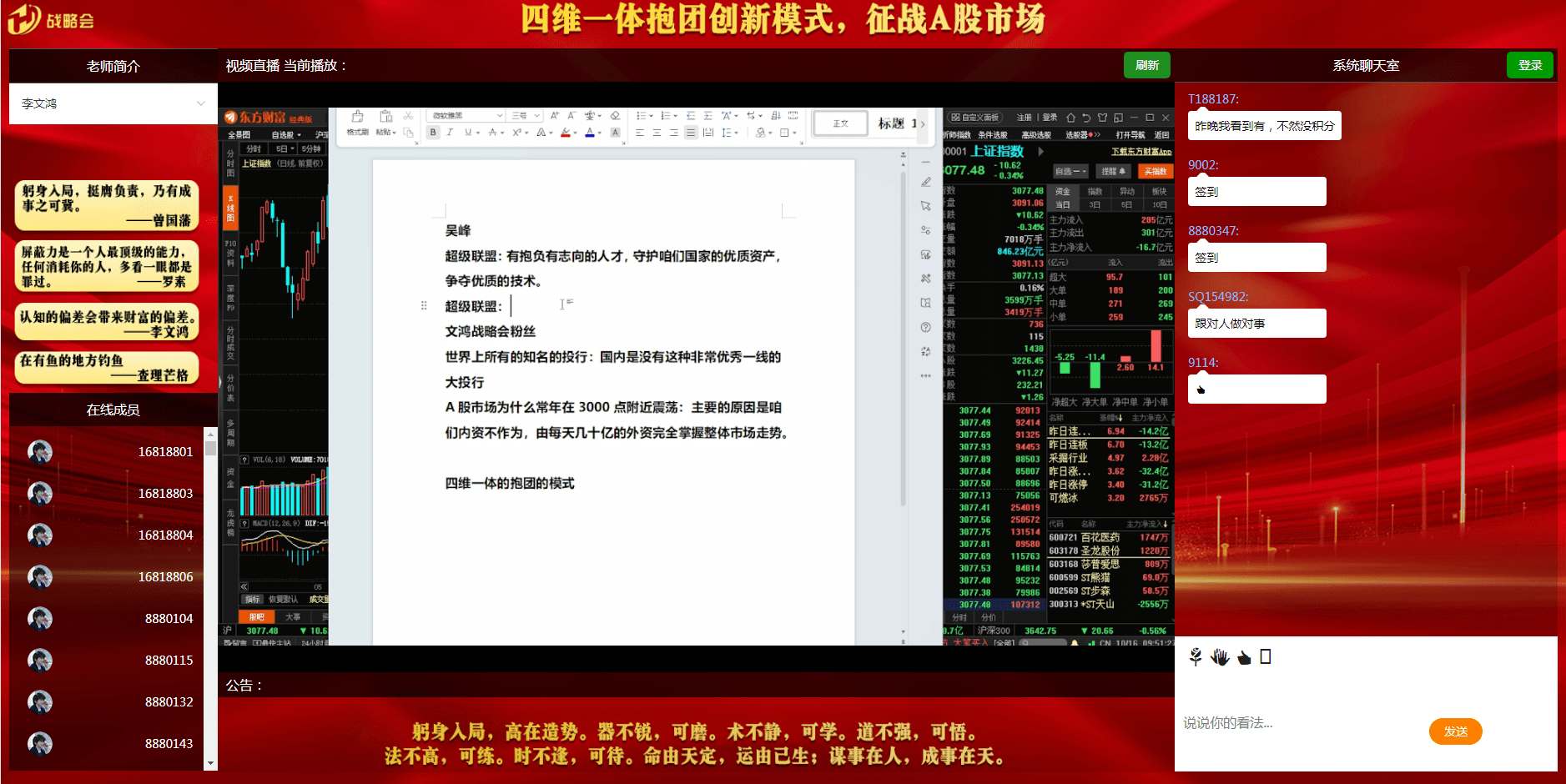Select the red font color swatch

[565, 132]
